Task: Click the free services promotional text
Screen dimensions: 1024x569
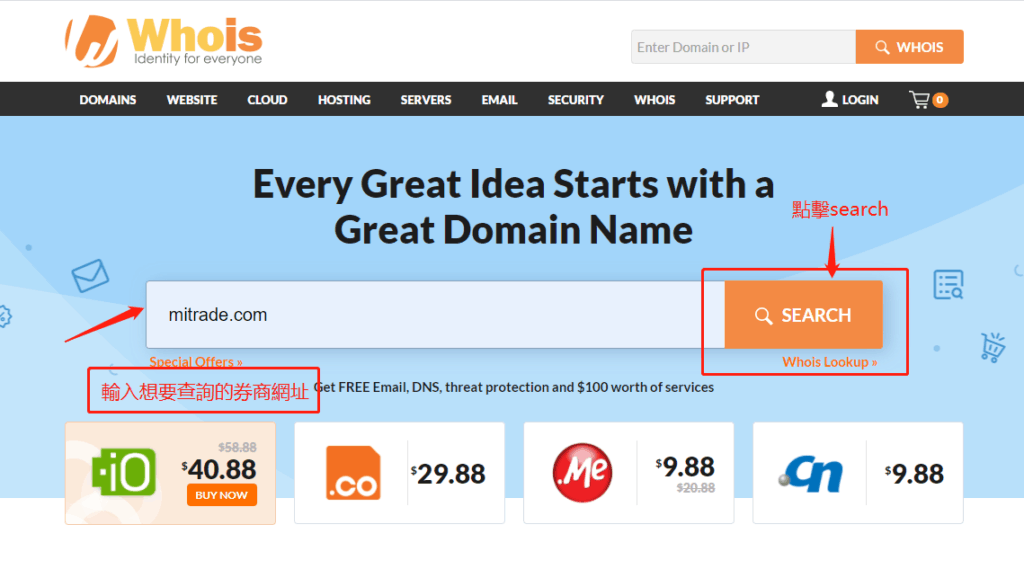Action: (514, 387)
